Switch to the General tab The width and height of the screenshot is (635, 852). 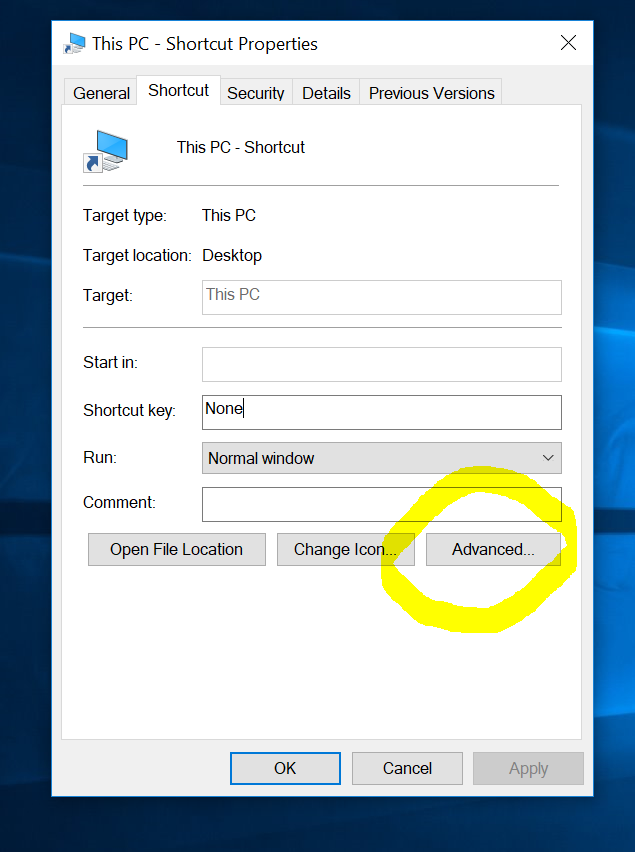point(101,93)
